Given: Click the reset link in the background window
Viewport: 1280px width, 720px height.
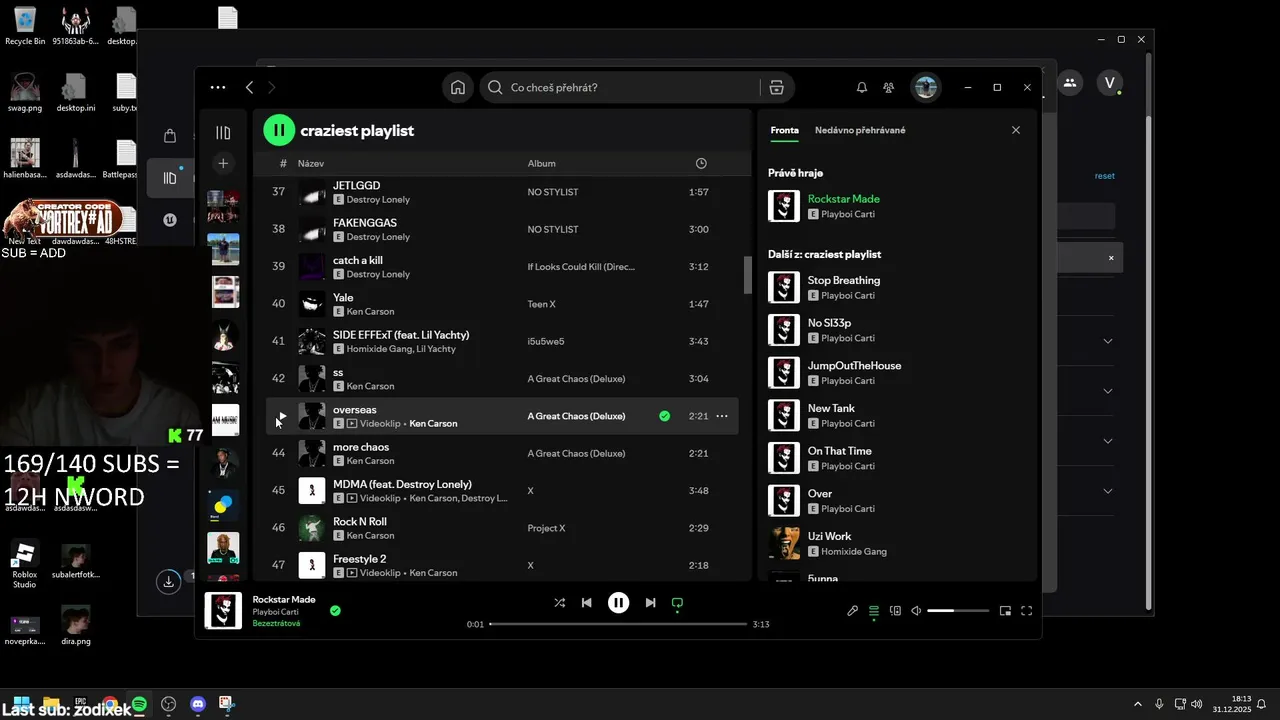Looking at the screenshot, I should 1104,176.
